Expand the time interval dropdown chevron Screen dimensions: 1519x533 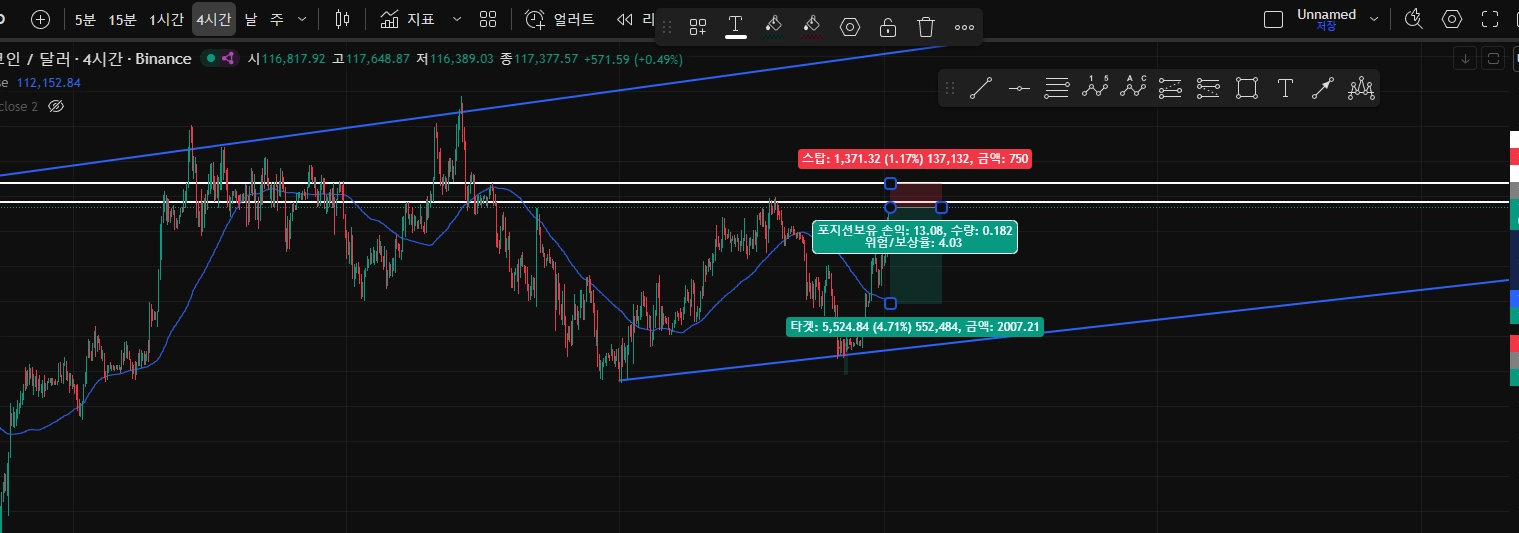point(302,19)
